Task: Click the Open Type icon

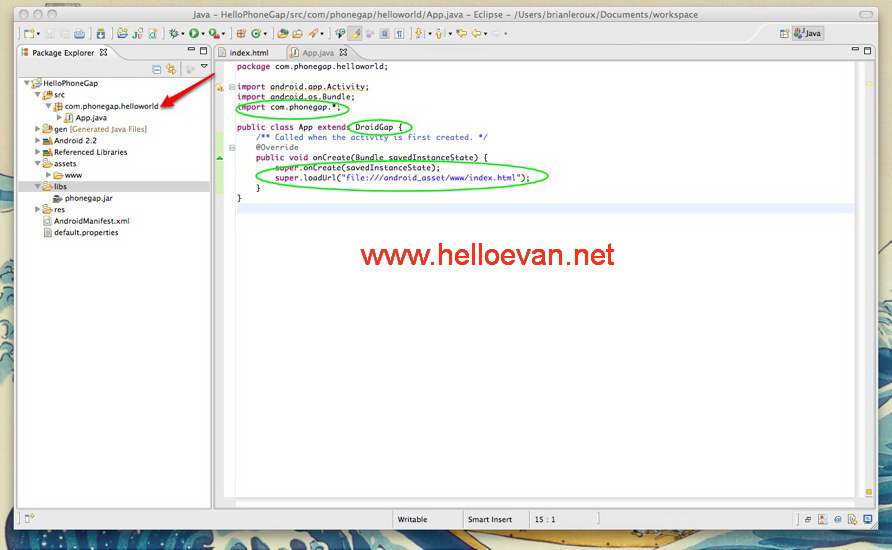Action: [283, 34]
